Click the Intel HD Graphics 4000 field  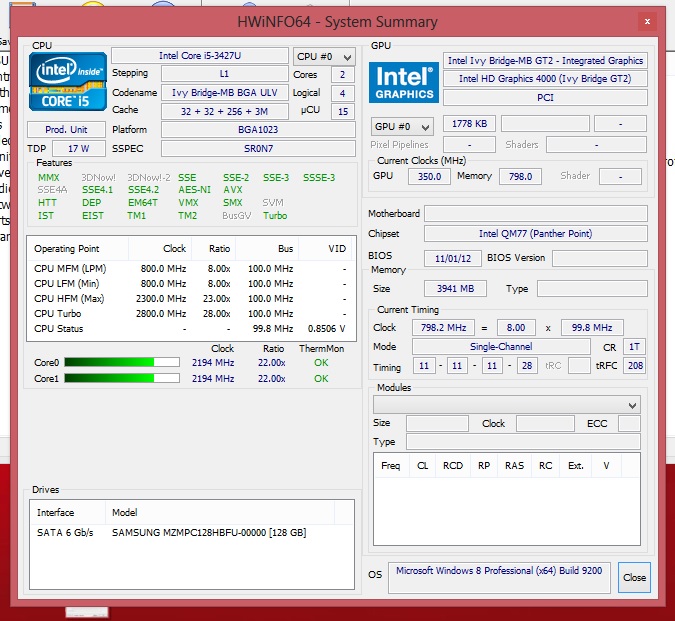[x=545, y=79]
